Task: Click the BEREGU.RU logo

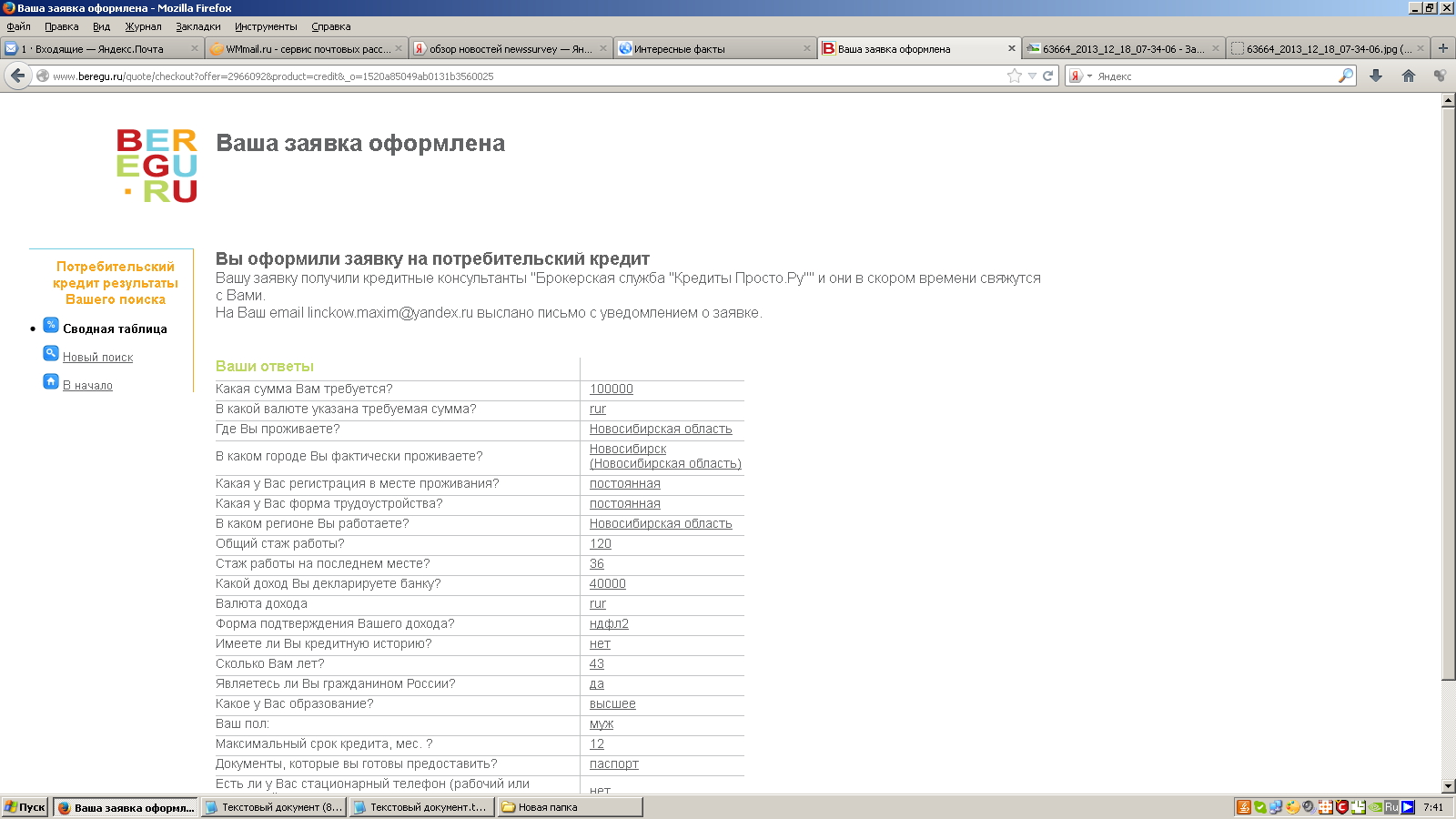Action: 157,165
